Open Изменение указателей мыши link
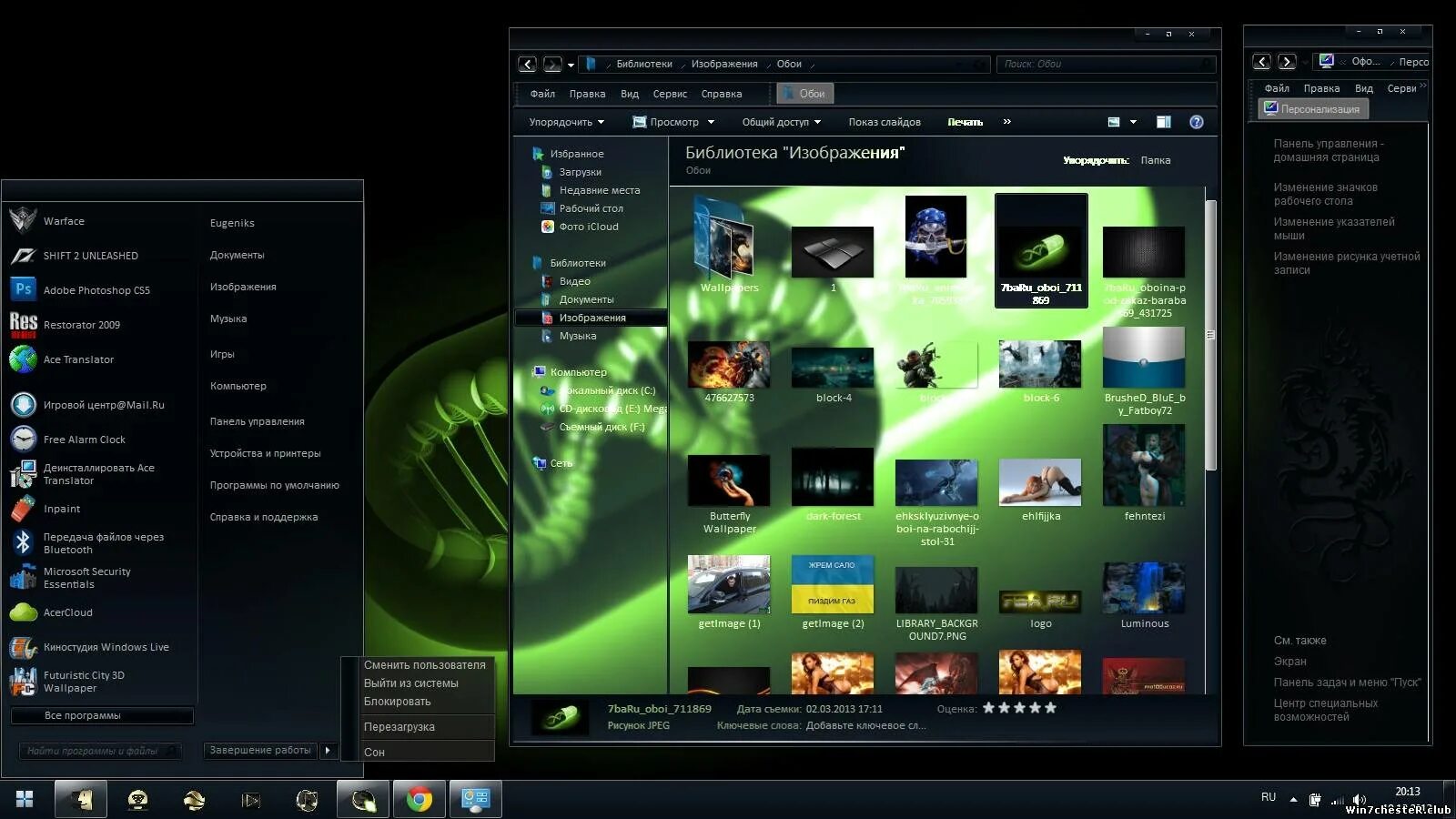This screenshot has width=1456, height=819. pyautogui.click(x=1333, y=228)
